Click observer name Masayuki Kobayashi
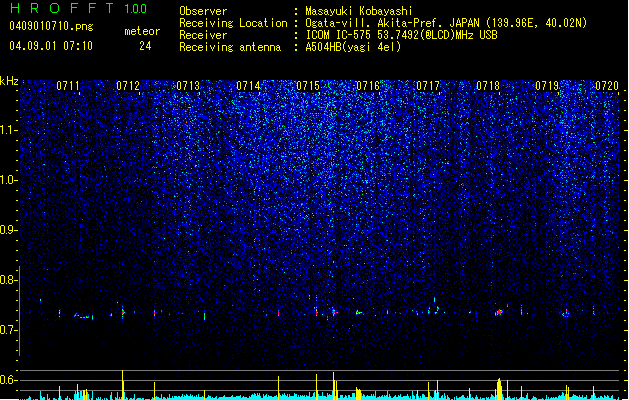Viewport: 629px width, 400px height. point(359,11)
